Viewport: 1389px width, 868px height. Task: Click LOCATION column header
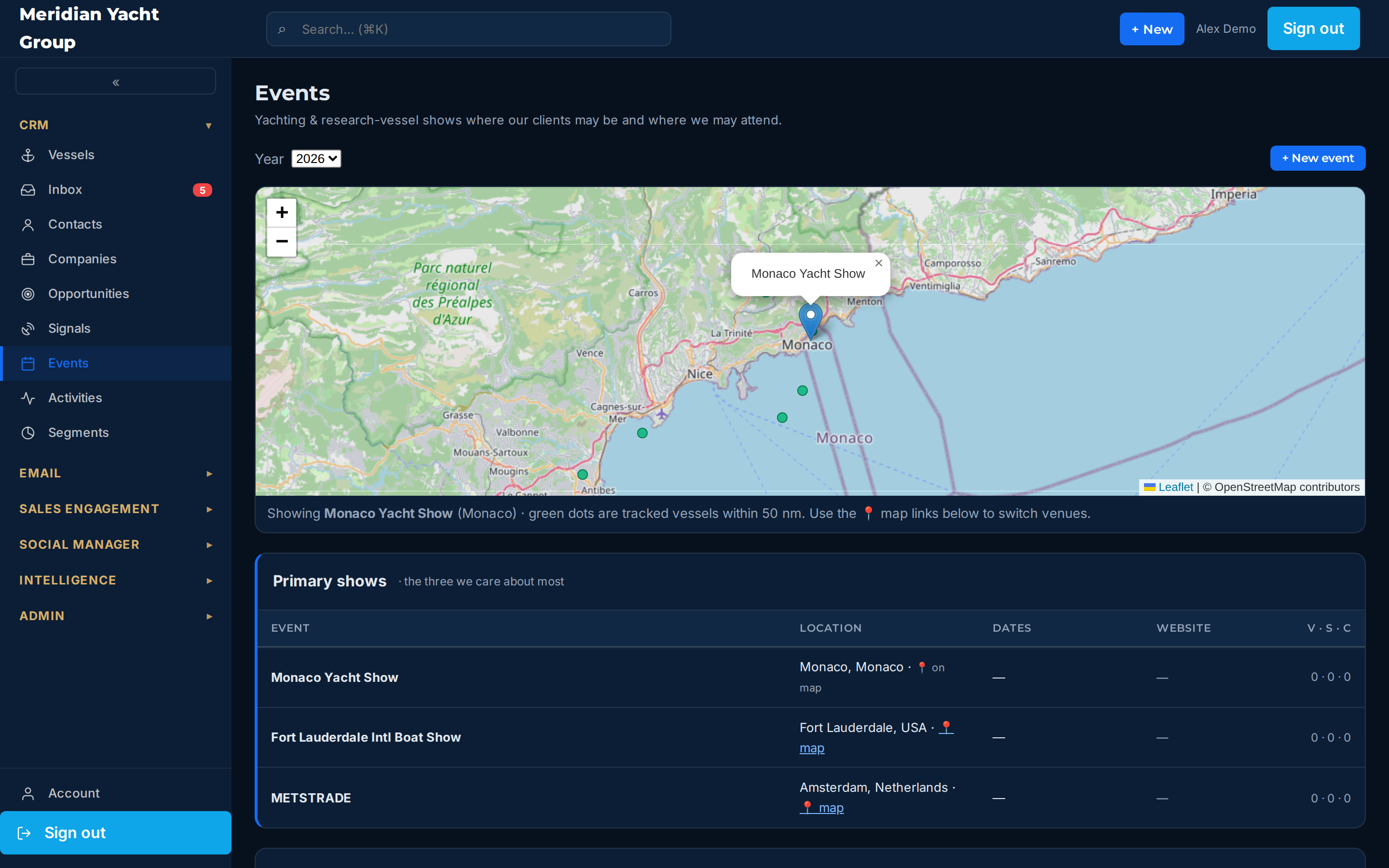point(831,628)
